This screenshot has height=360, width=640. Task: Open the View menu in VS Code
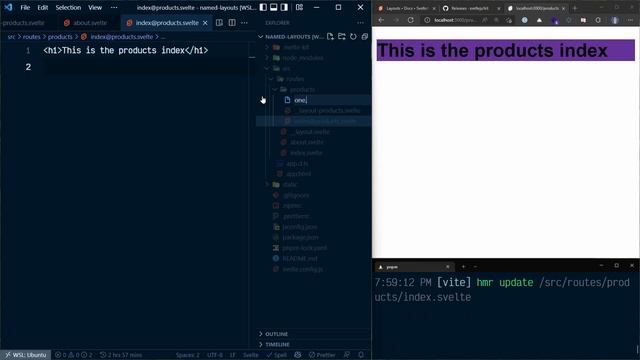[x=95, y=7]
